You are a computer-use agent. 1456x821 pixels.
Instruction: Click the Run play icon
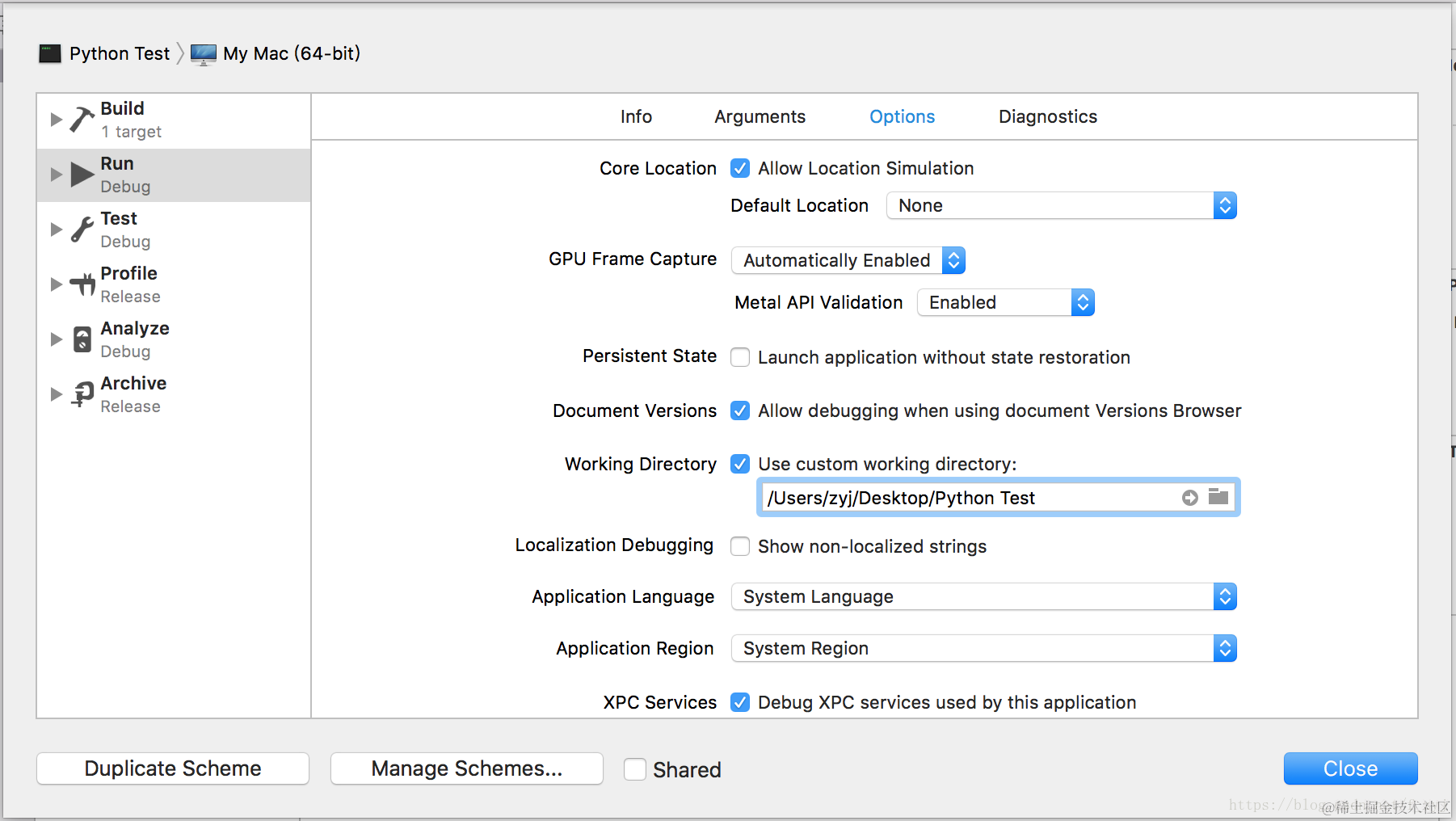click(82, 175)
